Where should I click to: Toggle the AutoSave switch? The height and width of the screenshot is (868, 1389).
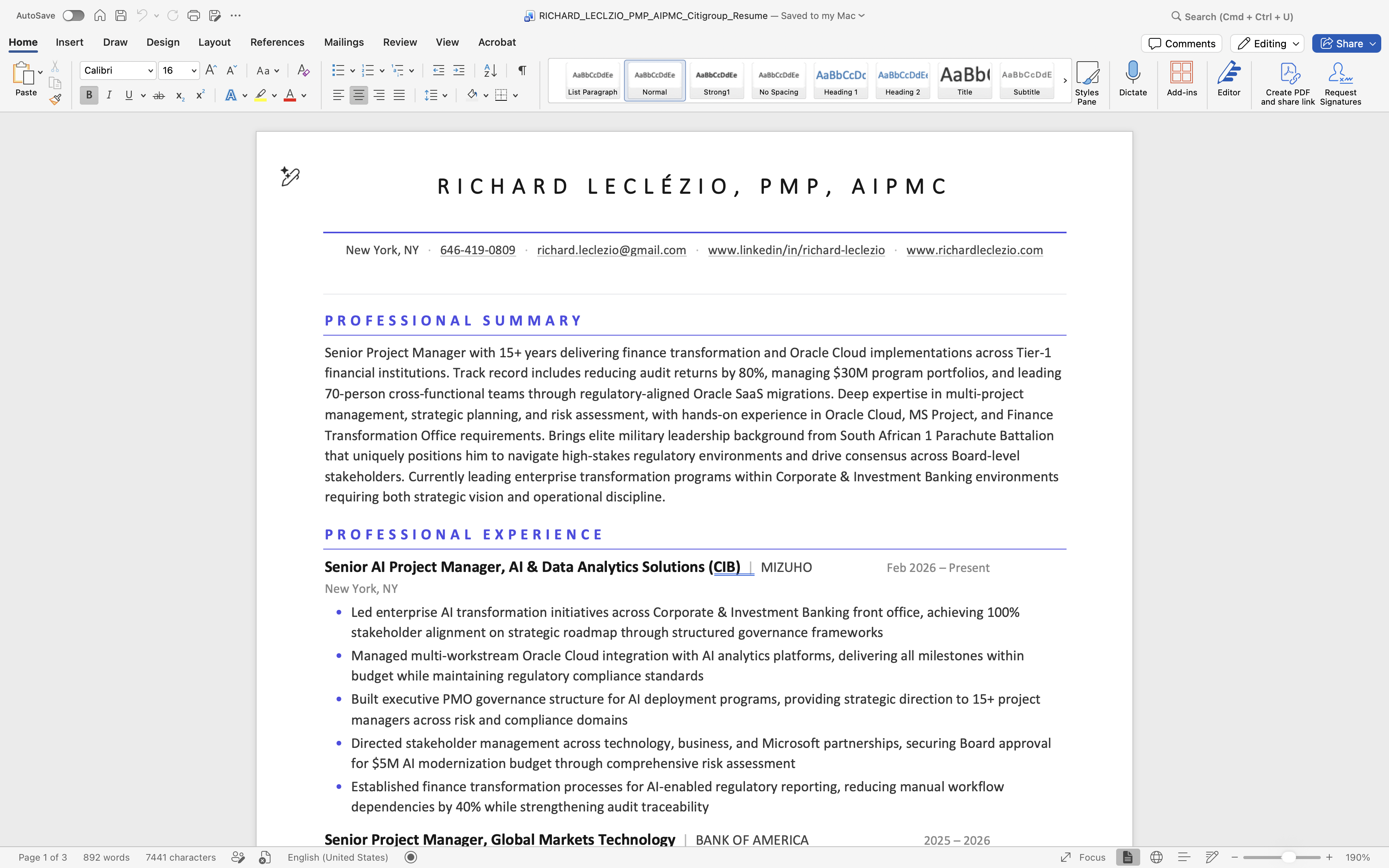[74, 15]
